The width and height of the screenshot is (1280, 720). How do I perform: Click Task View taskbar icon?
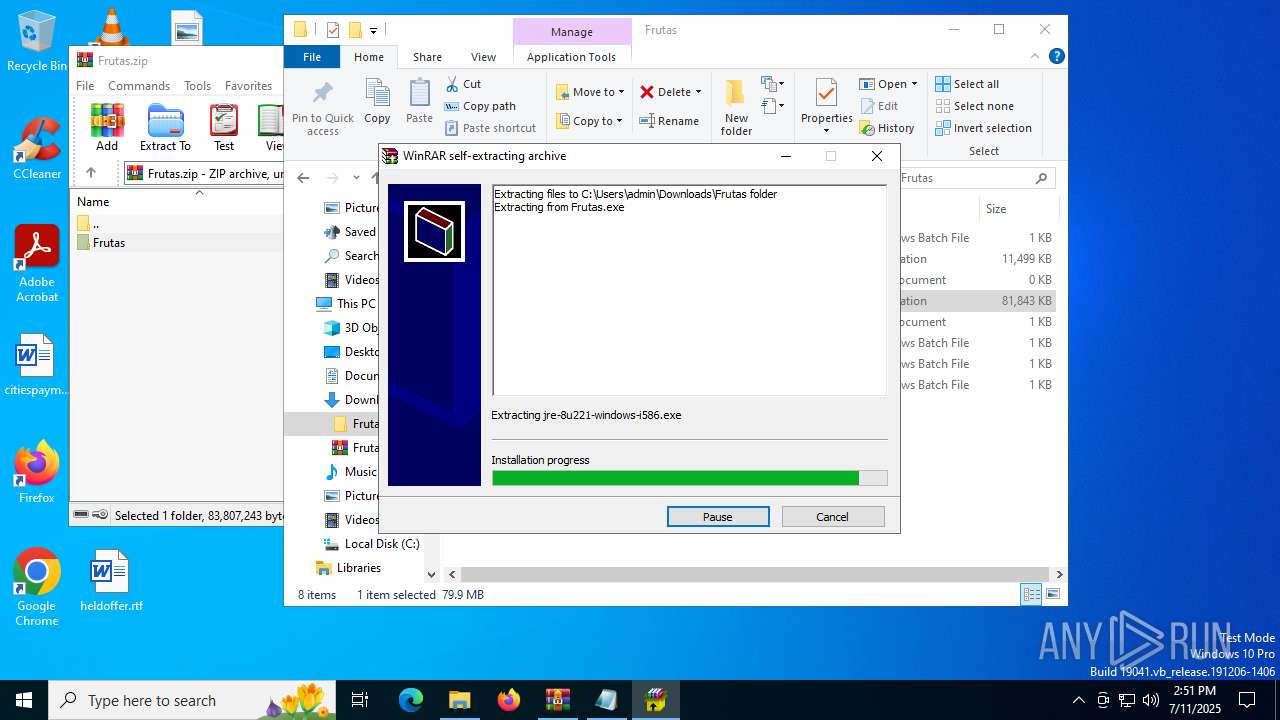tap(361, 700)
